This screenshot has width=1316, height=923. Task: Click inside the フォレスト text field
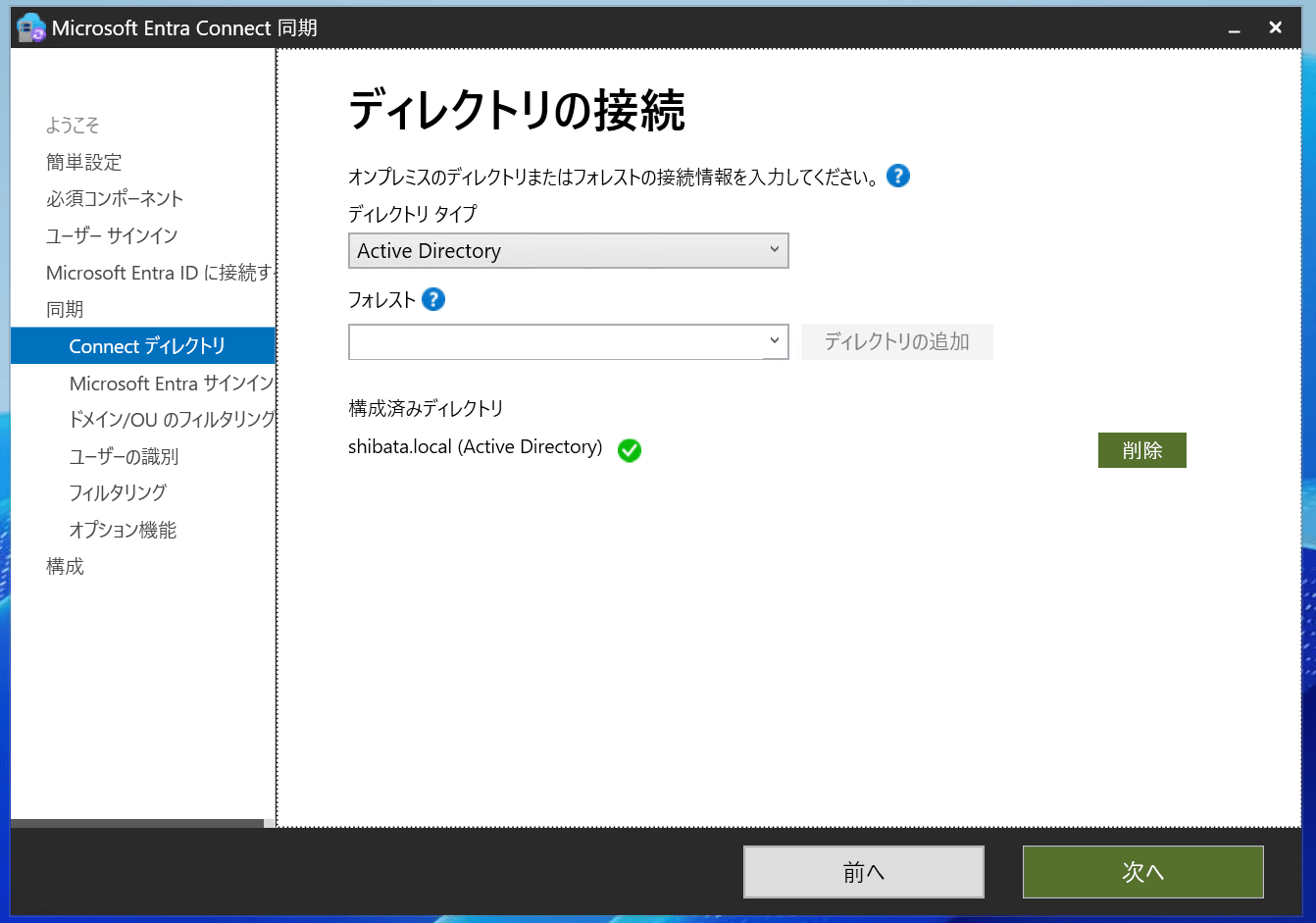tap(556, 341)
